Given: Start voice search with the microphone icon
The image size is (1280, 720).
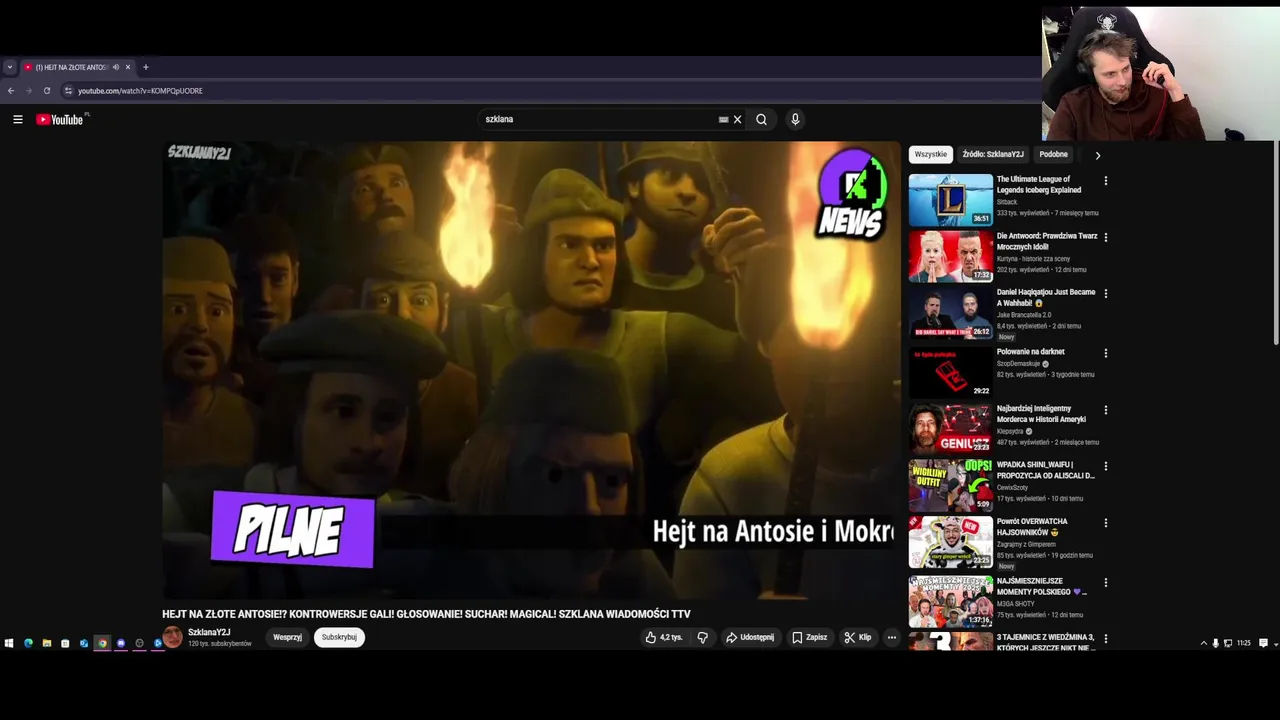Looking at the screenshot, I should point(795,119).
